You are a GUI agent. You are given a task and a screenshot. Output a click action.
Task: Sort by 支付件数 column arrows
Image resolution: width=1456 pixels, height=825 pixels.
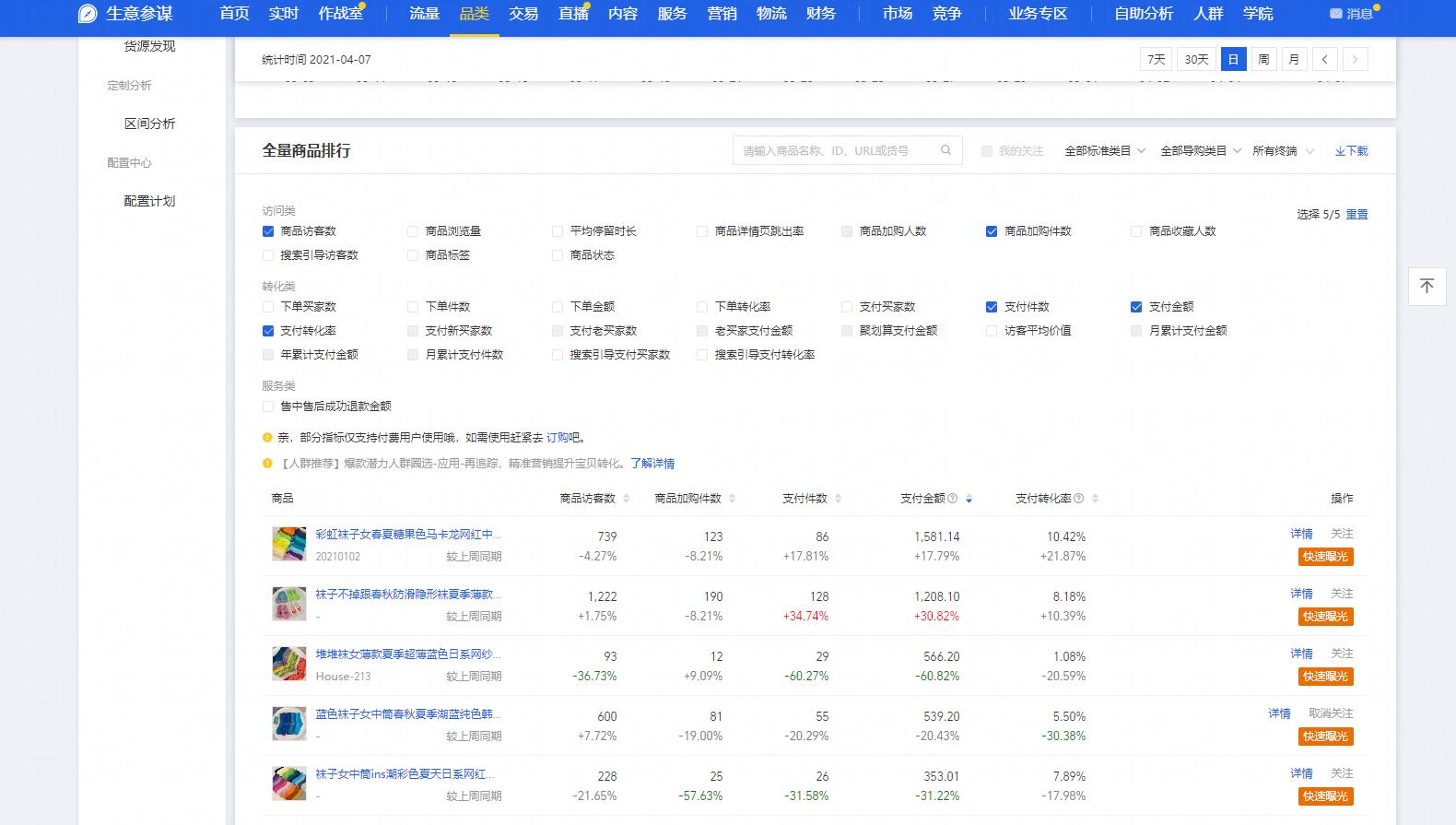(838, 499)
